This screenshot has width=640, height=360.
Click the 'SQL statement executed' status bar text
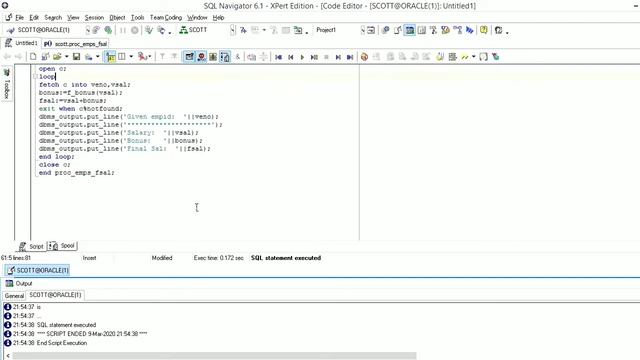[286, 258]
